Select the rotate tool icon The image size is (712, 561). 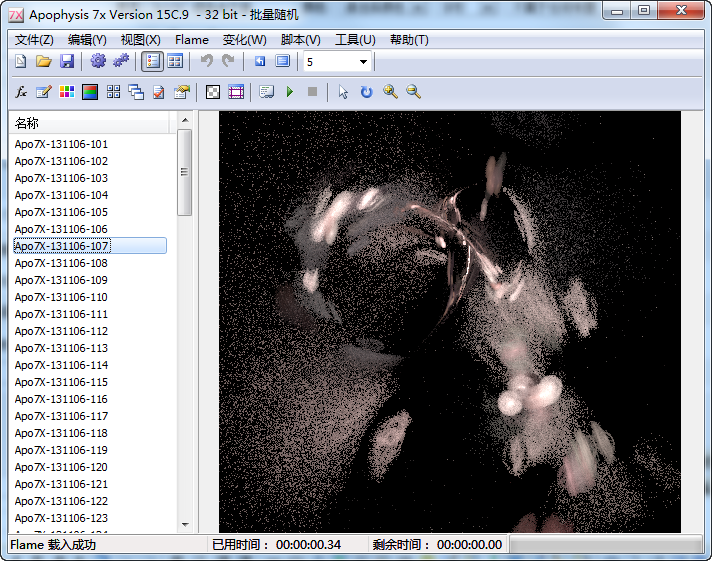point(366,92)
